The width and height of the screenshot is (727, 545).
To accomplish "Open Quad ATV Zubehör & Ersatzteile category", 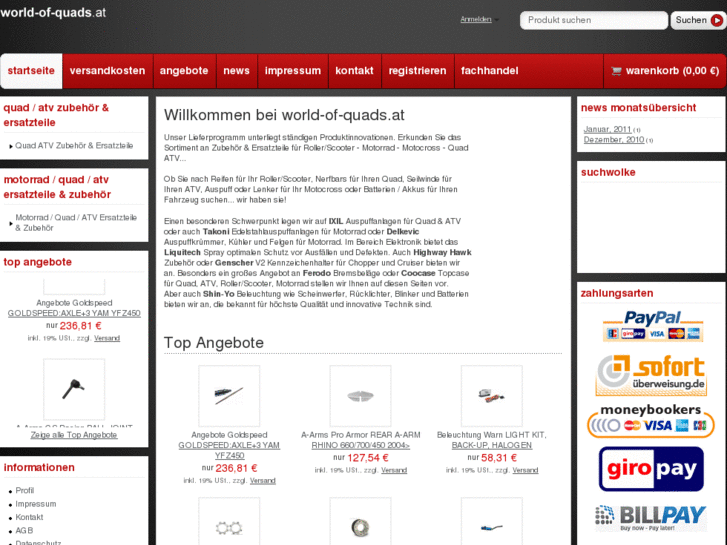I will tap(74, 146).
